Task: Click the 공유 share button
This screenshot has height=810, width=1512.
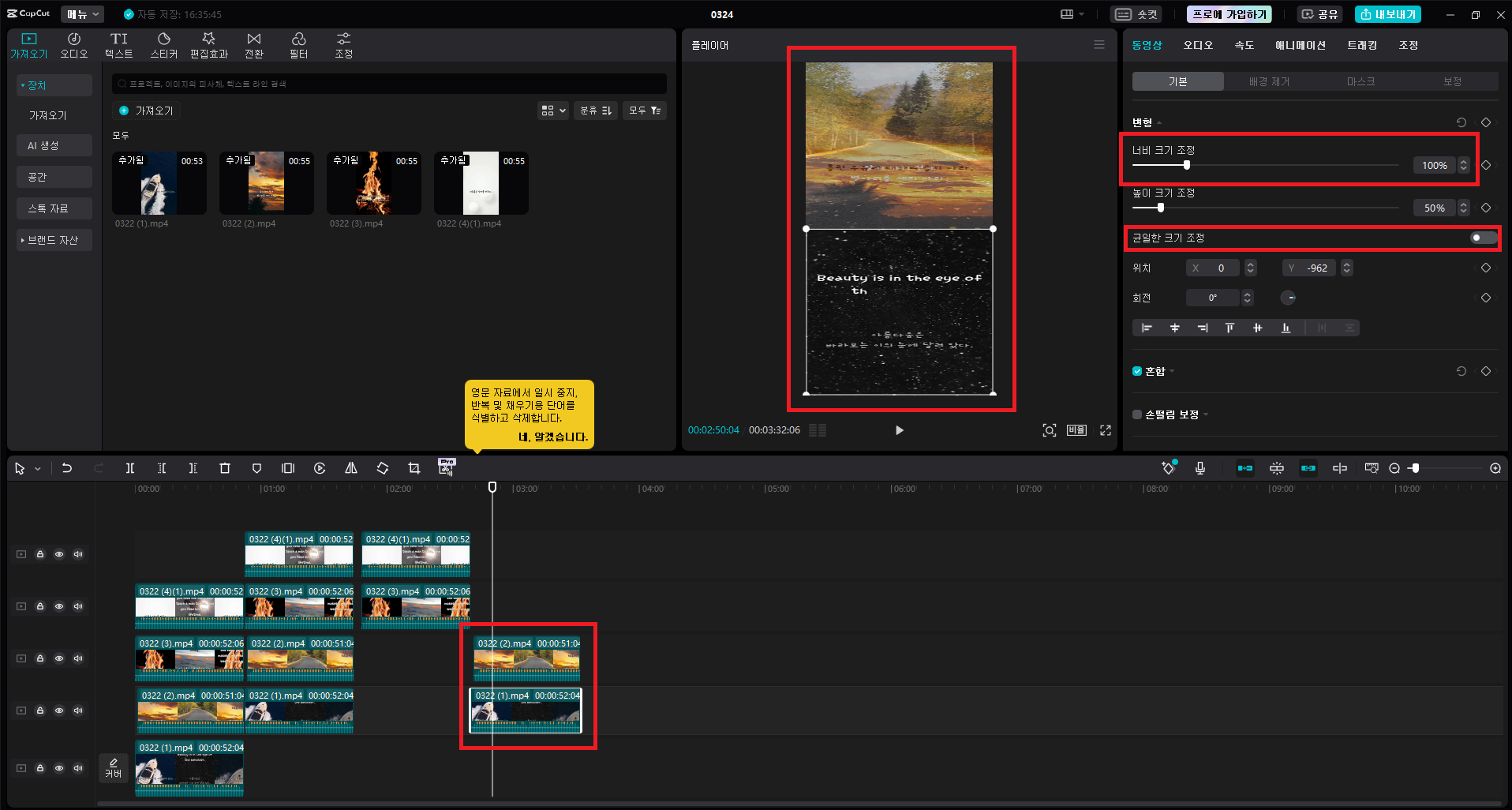Action: coord(1319,14)
